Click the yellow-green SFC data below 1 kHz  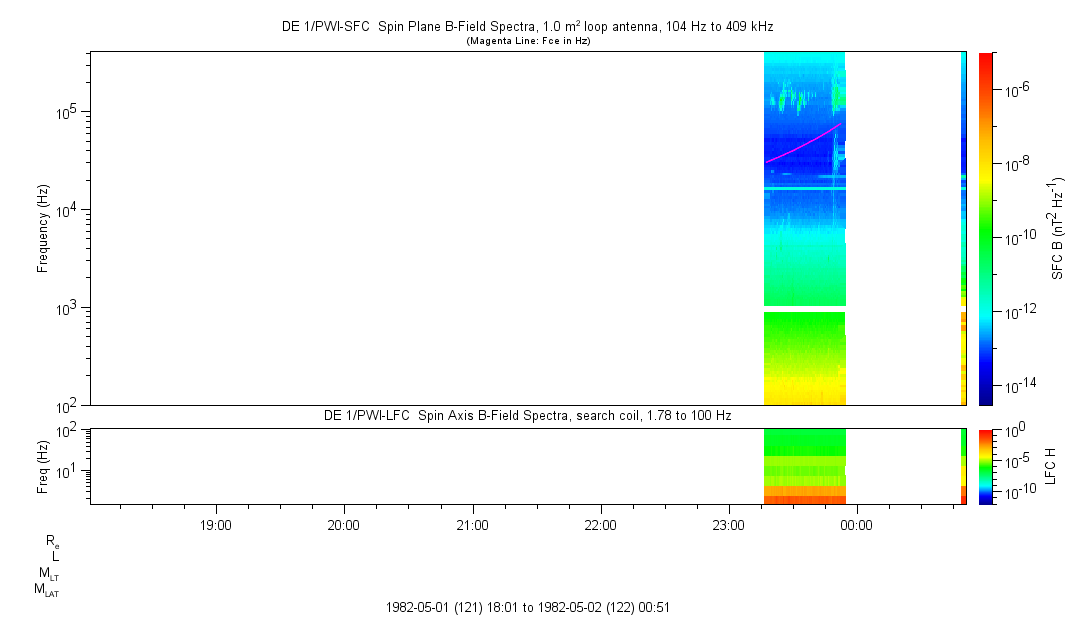(804, 358)
